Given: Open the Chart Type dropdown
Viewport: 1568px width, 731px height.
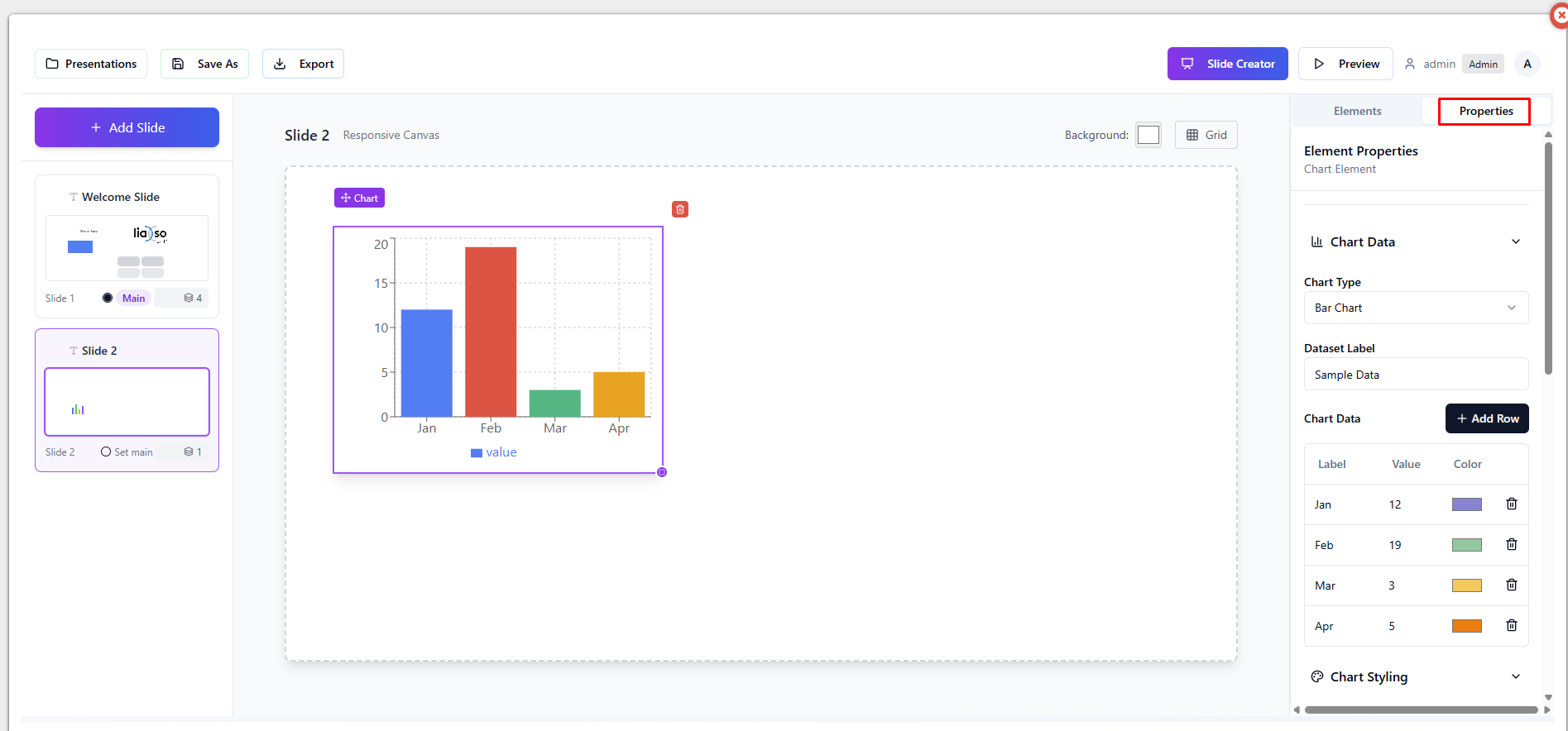Looking at the screenshot, I should 1415,308.
